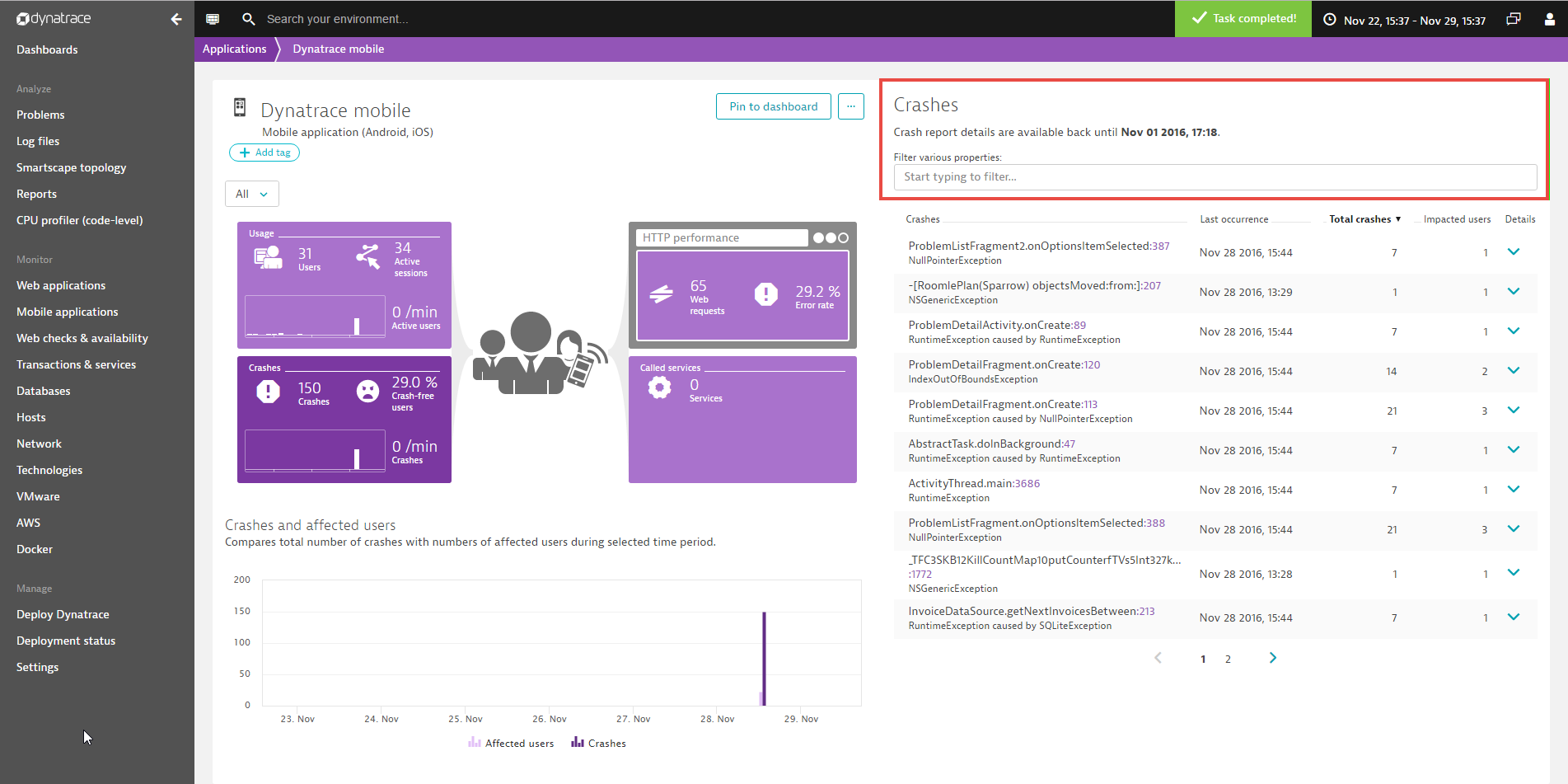
Task: Click Applications breadcrumb
Action: (235, 49)
